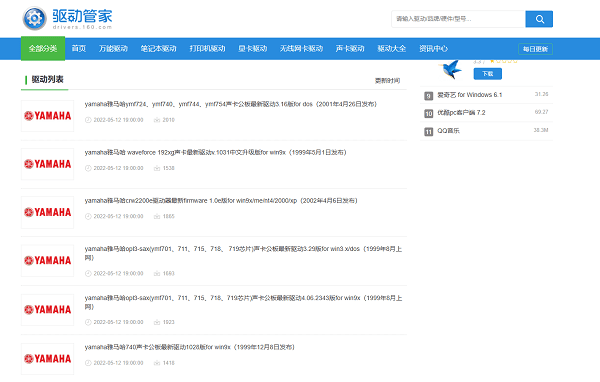Select the 驱动列表 tab heading
The height and width of the screenshot is (382, 600).
[47, 80]
